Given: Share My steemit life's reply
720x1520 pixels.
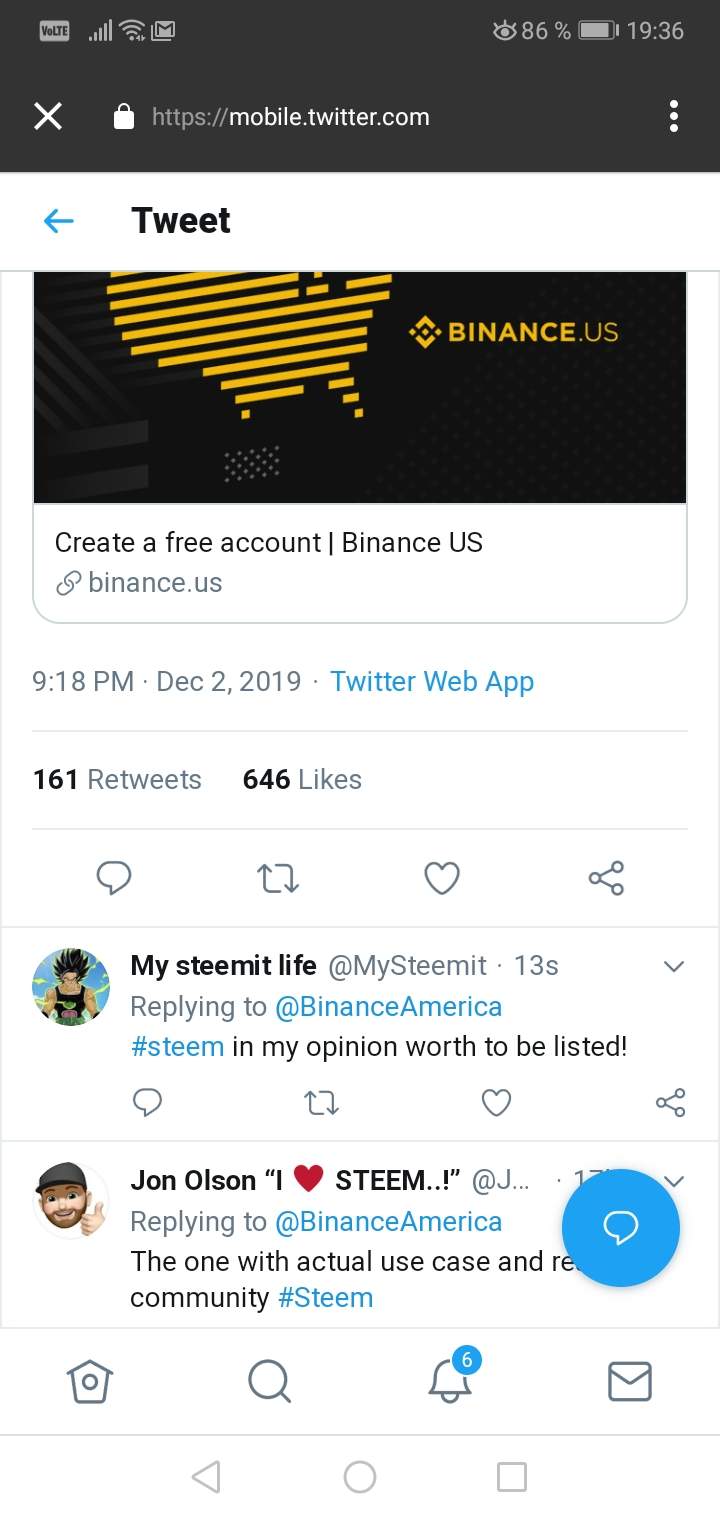Looking at the screenshot, I should tap(670, 1102).
